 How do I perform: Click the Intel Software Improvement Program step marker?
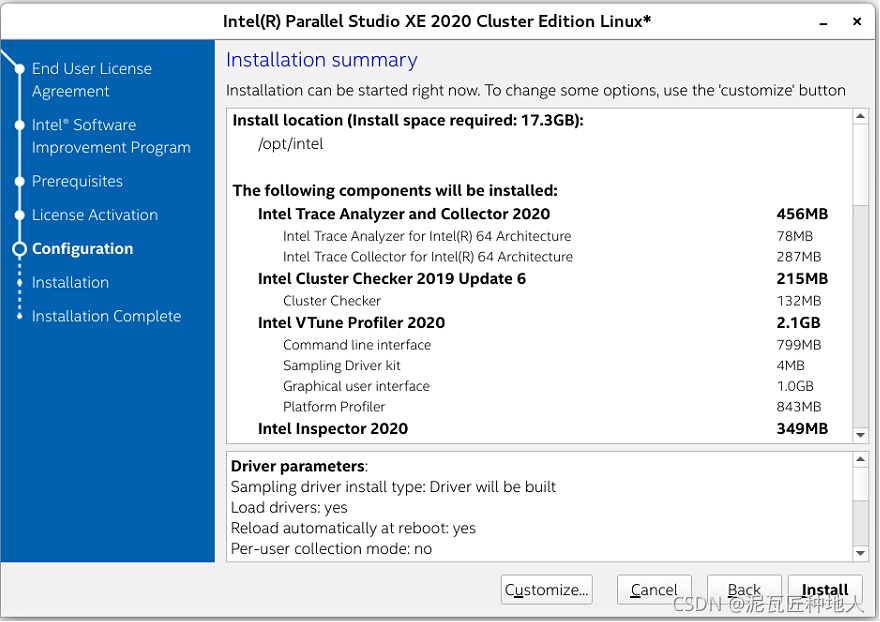pyautogui.click(x=20, y=125)
